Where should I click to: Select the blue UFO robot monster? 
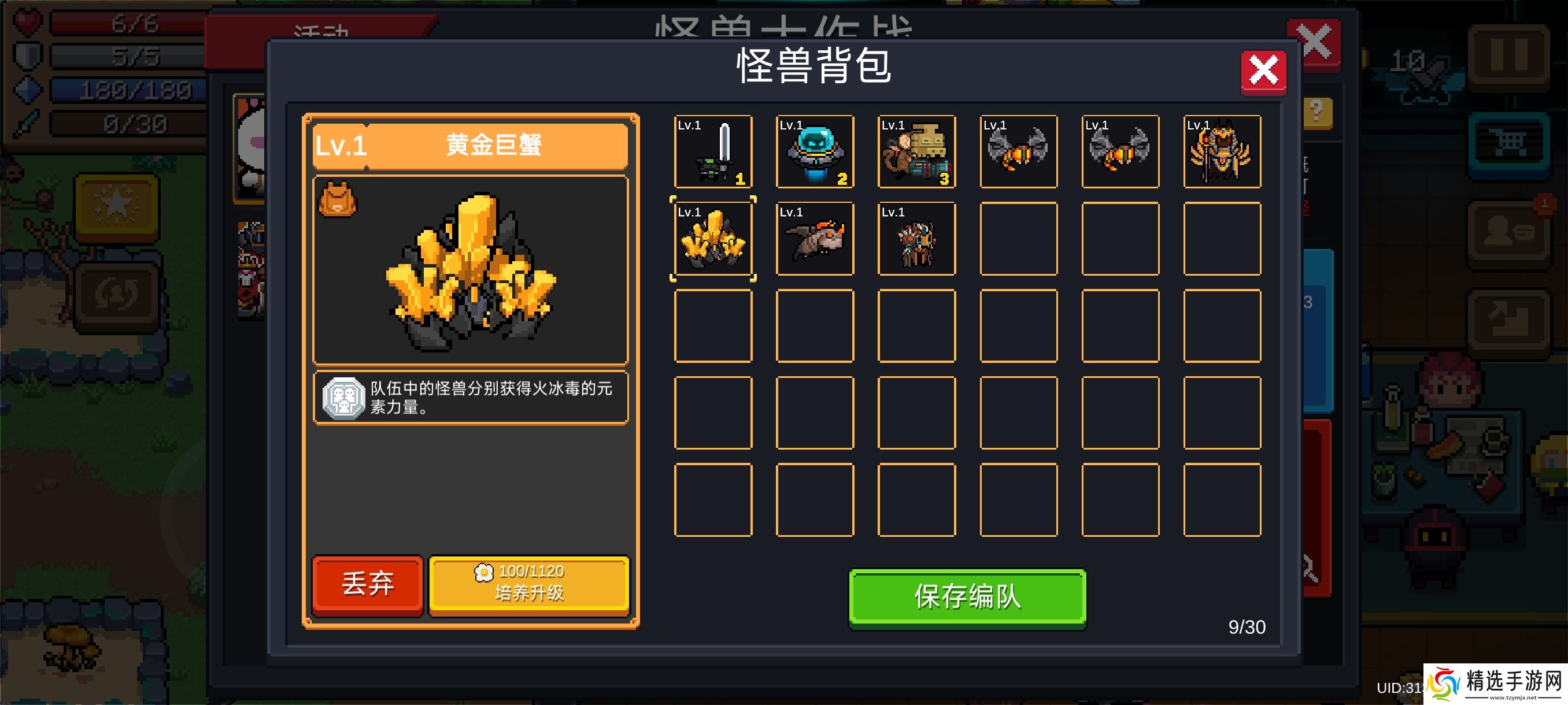click(x=815, y=151)
